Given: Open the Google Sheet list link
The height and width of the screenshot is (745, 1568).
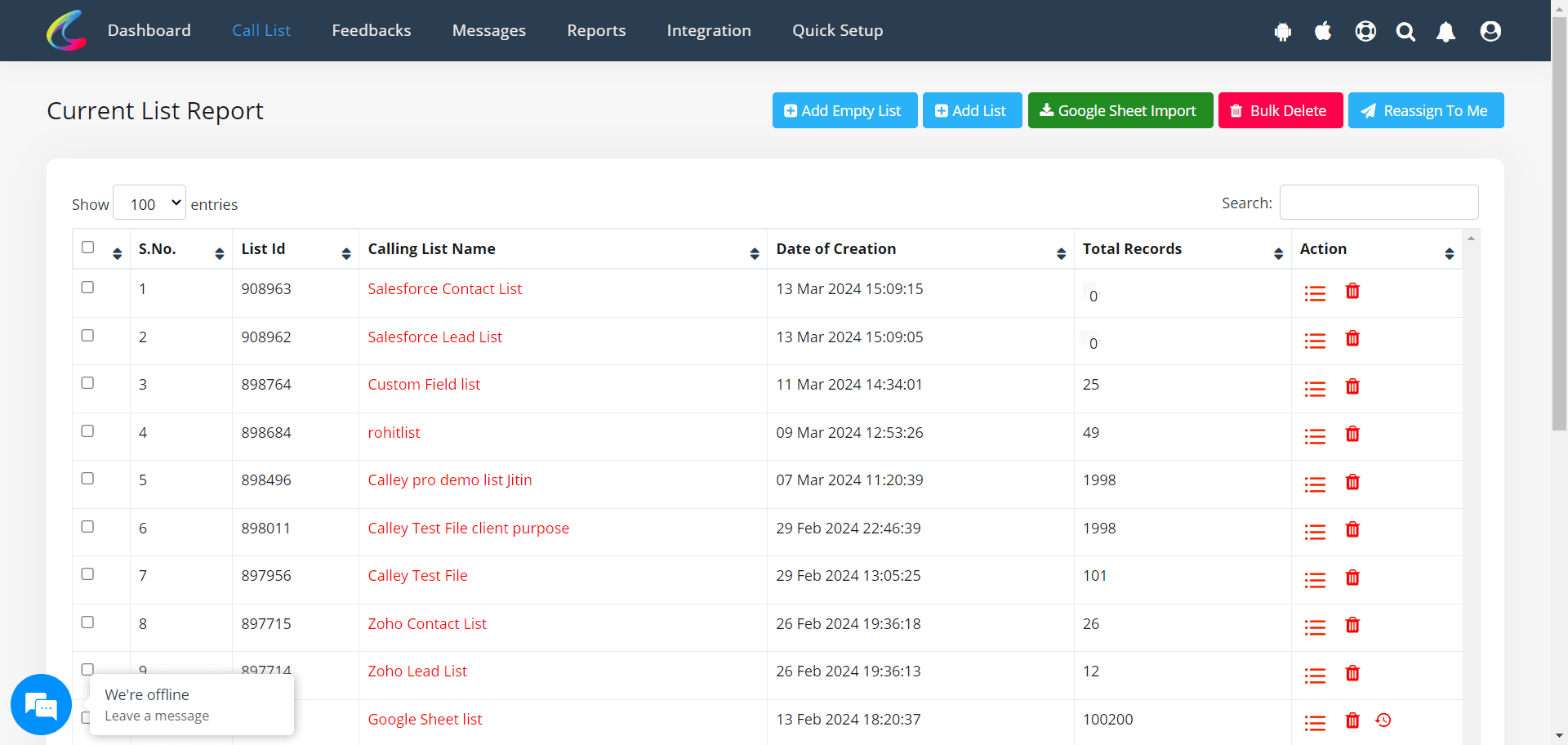Looking at the screenshot, I should 425,719.
